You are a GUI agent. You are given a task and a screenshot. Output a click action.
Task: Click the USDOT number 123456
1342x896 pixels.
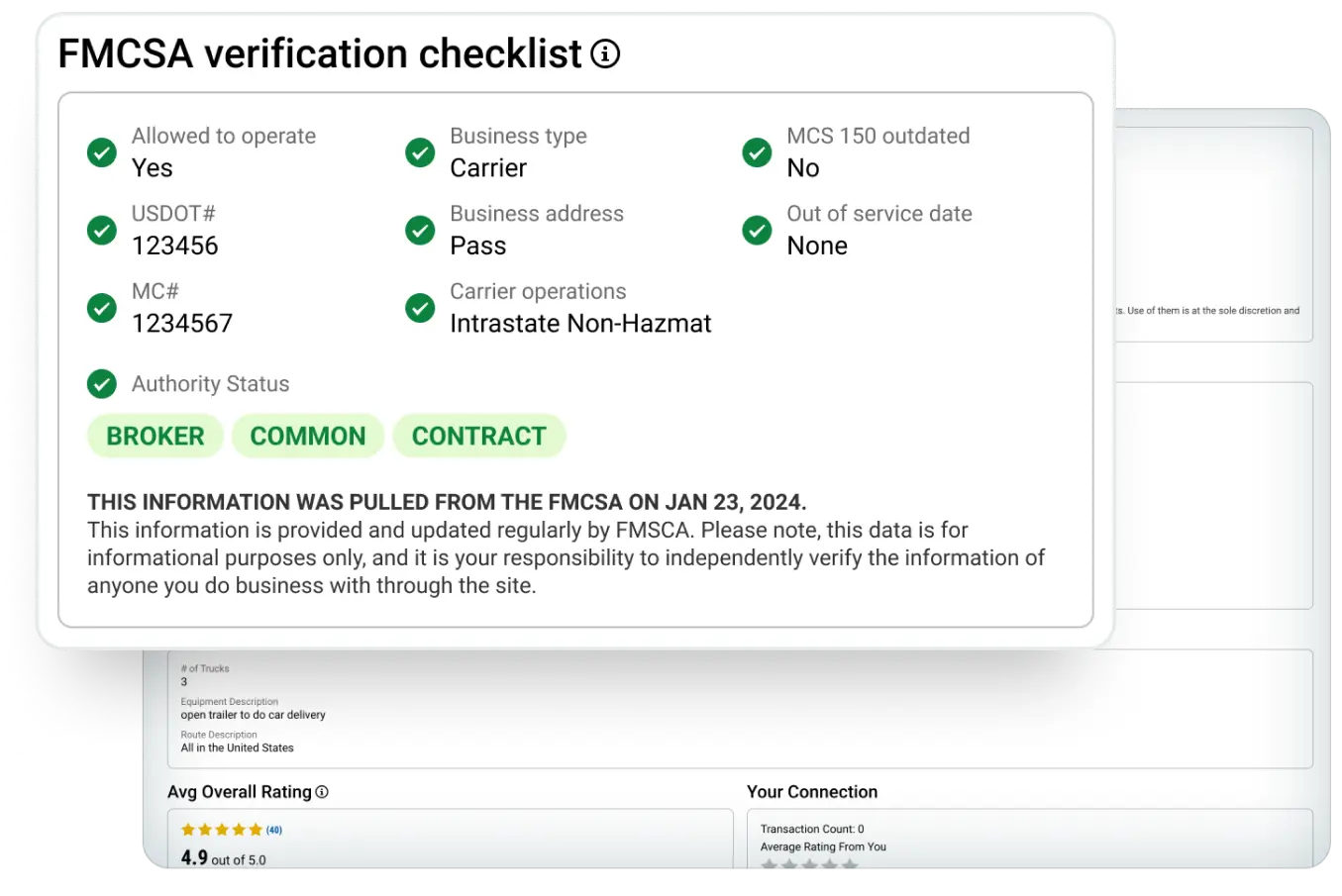[x=175, y=246]
